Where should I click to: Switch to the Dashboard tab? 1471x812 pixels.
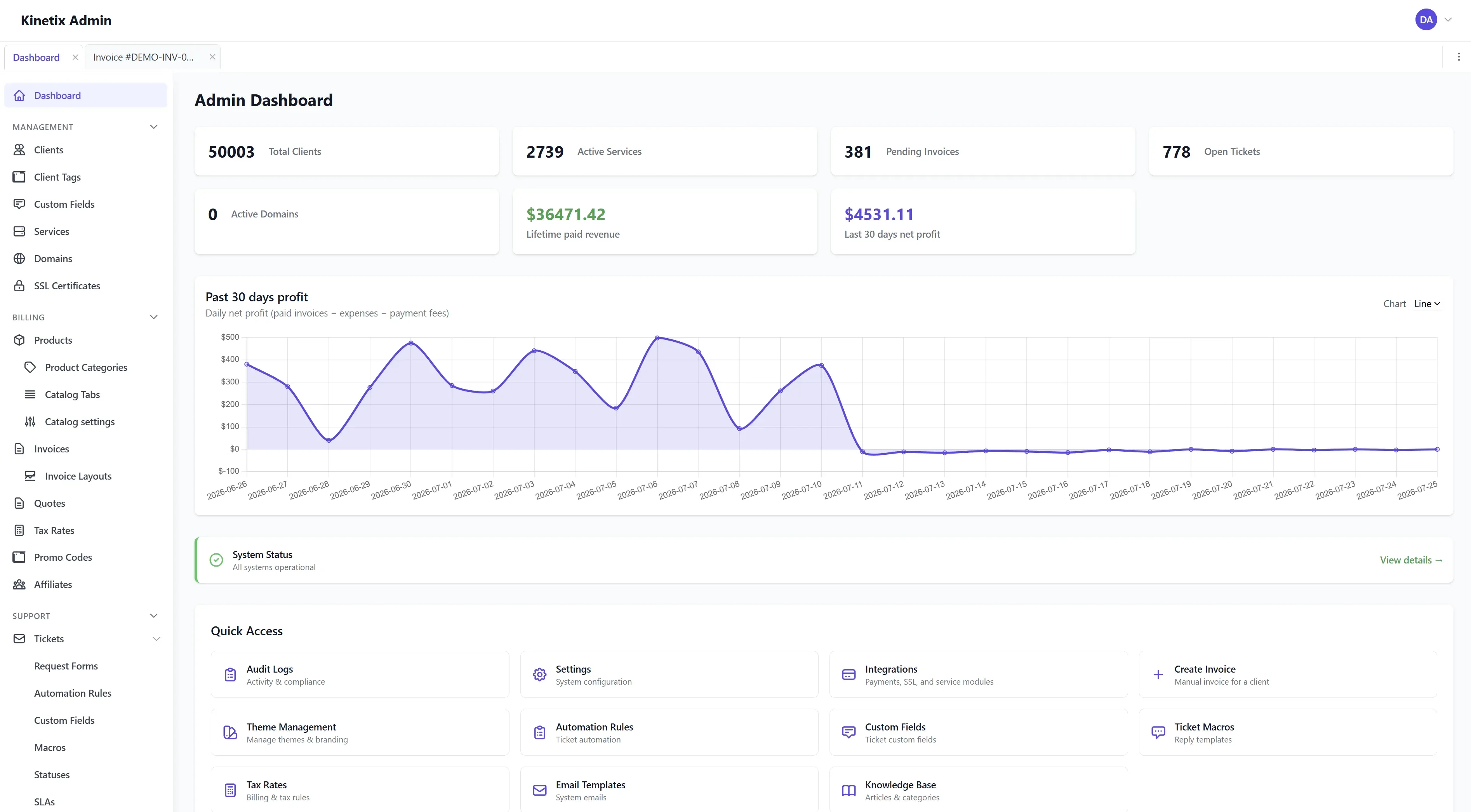click(x=36, y=57)
